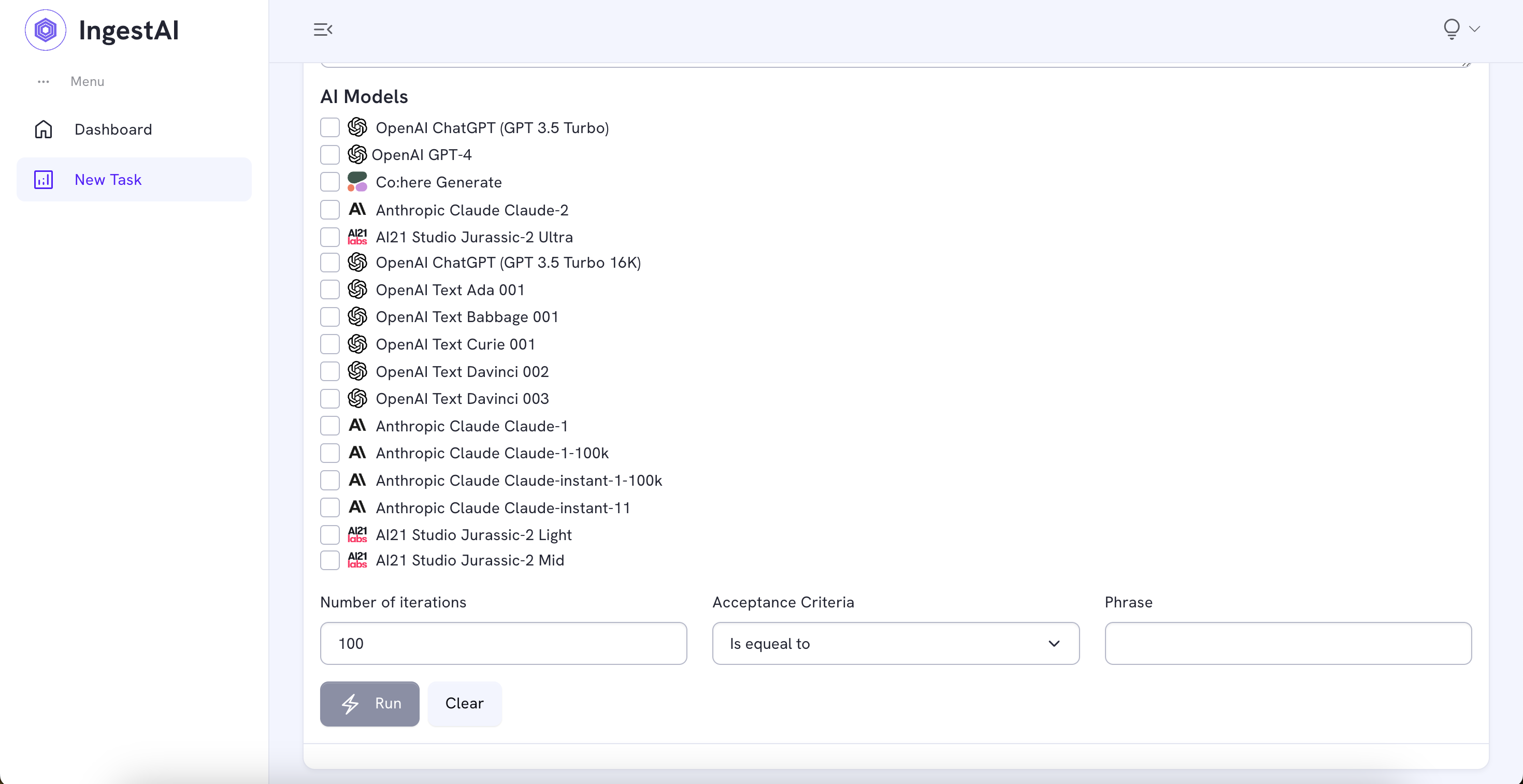Click the New Task chart icon

[x=44, y=180]
